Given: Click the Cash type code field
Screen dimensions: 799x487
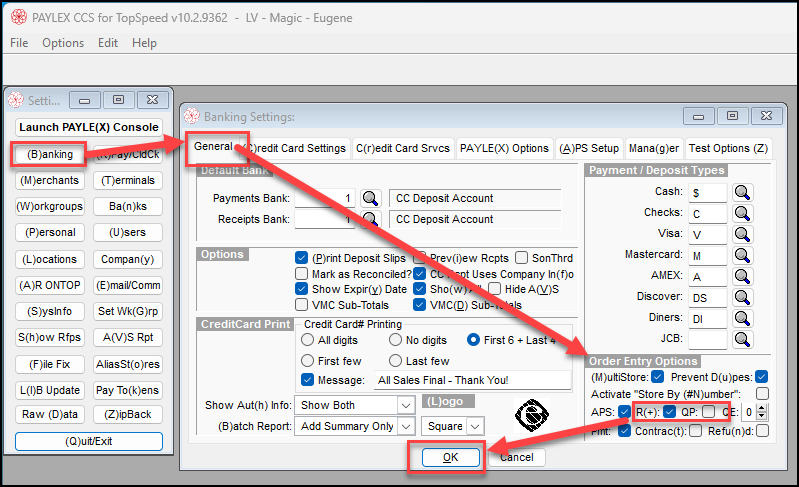Looking at the screenshot, I should pos(708,193).
